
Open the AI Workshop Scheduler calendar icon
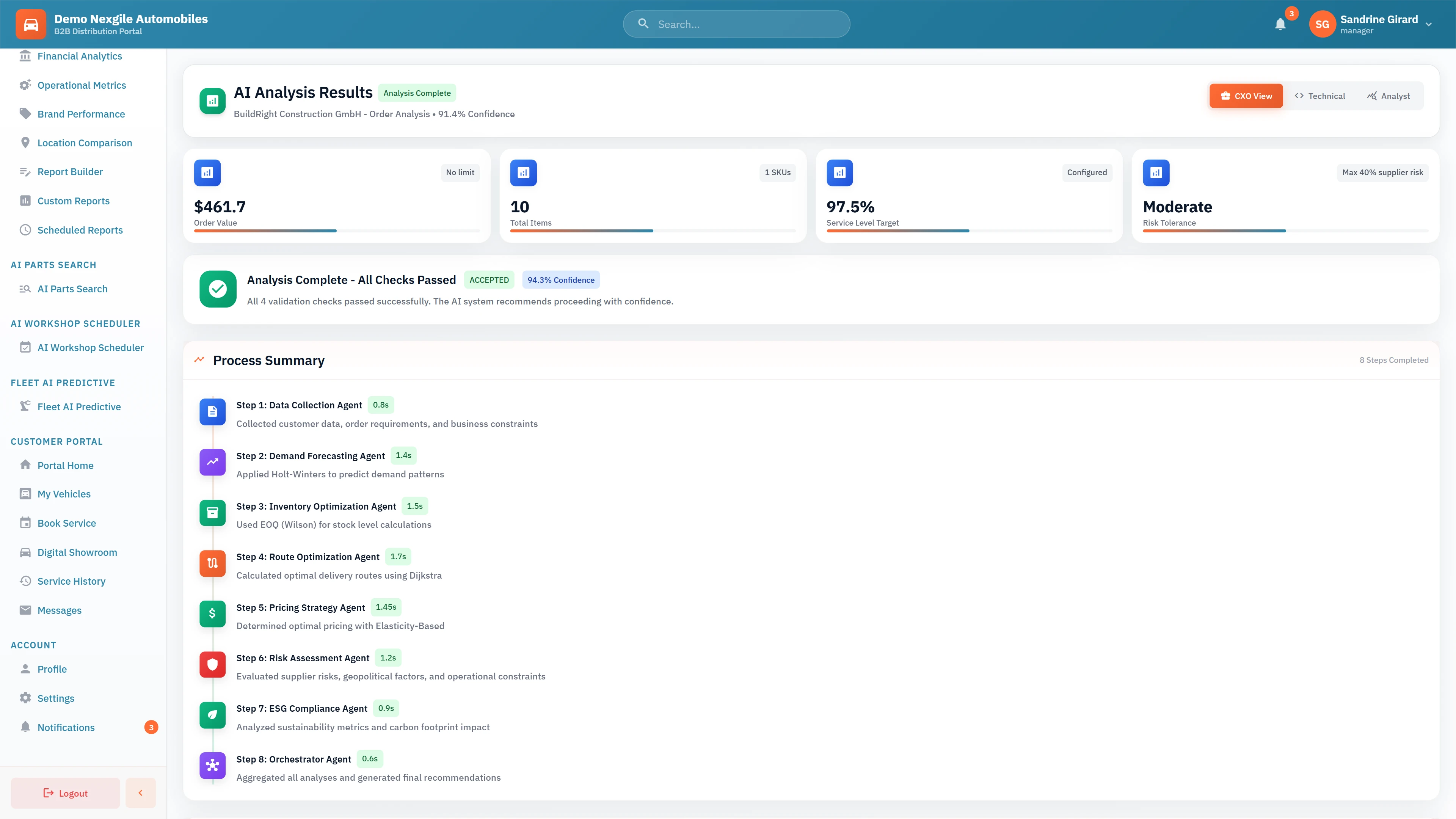(x=25, y=347)
